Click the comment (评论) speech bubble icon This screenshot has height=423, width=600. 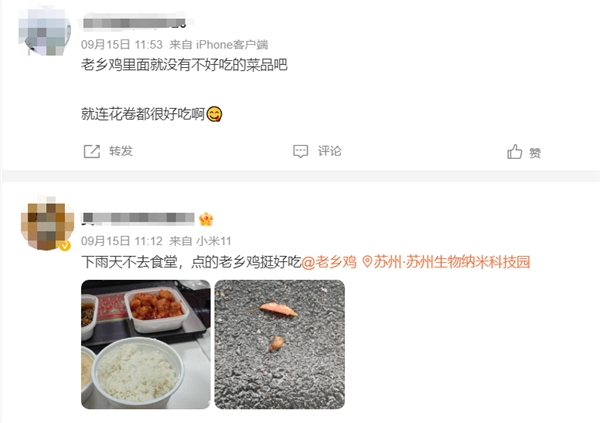[300, 151]
